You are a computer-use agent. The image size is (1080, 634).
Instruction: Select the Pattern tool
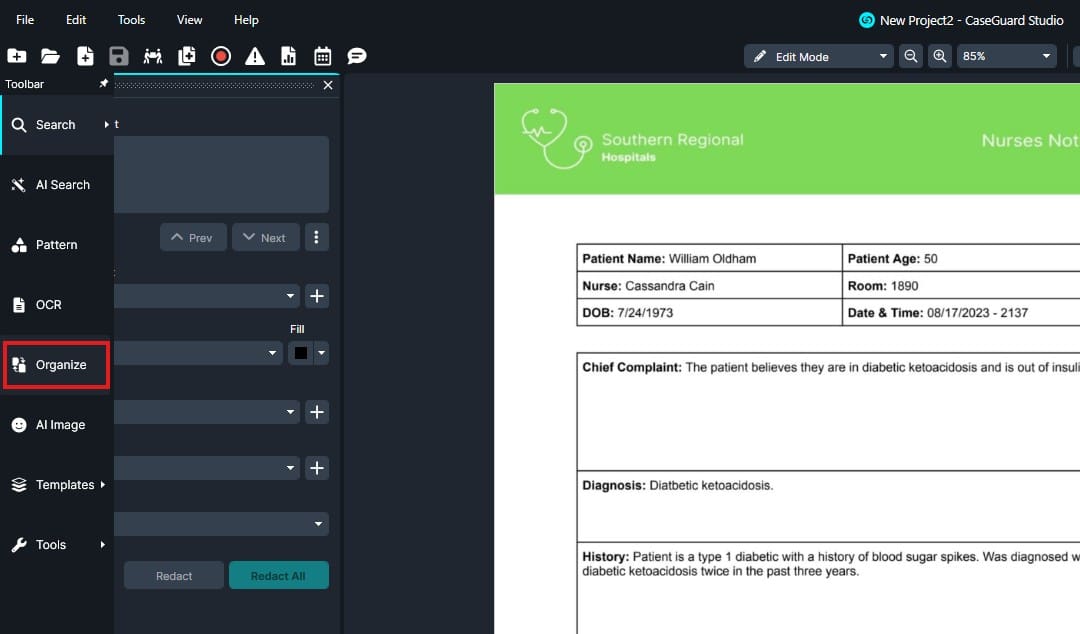pyautogui.click(x=56, y=245)
